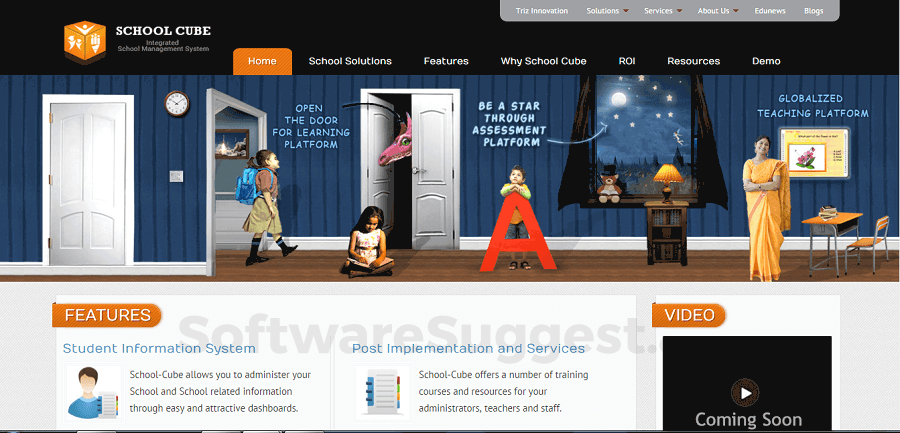
Task: Click the girl reading on the floor
Action: click(x=367, y=241)
